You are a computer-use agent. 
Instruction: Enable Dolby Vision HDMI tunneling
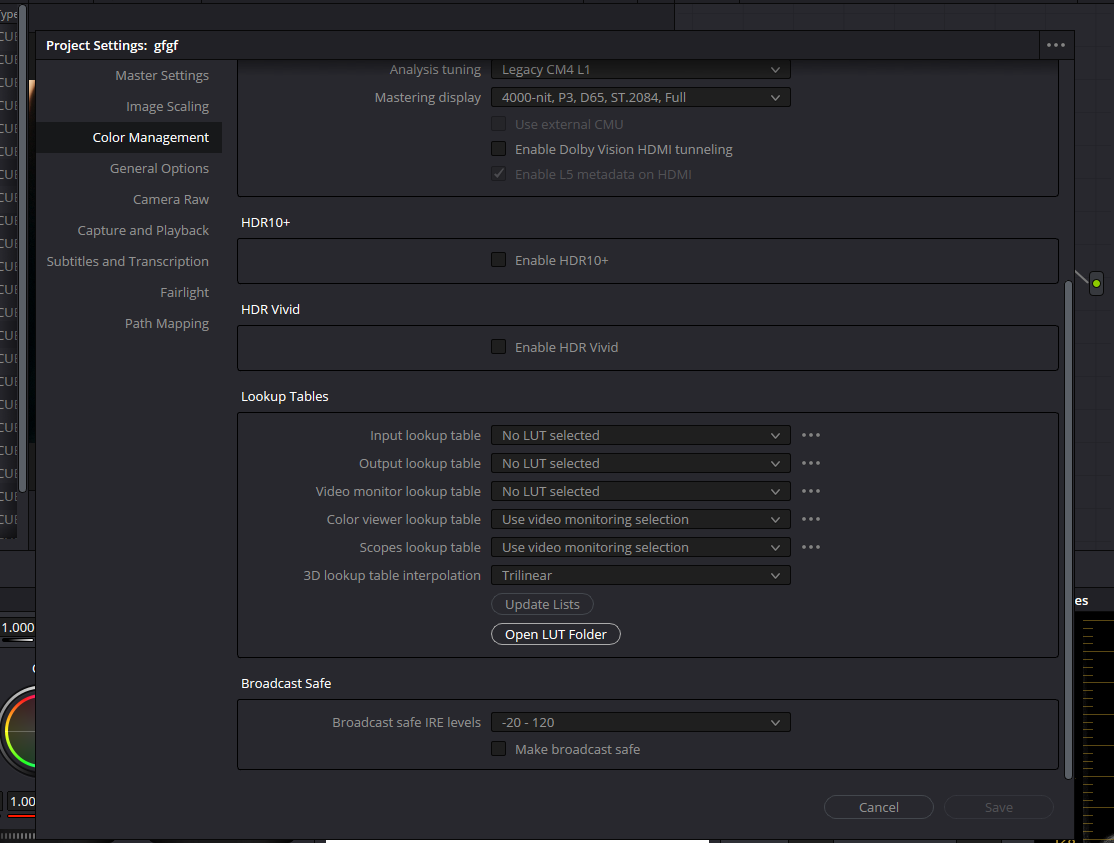pos(499,149)
